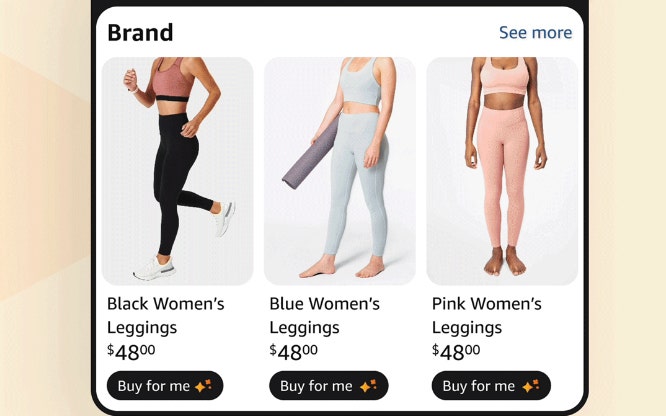Select the Pink Women's Leggings title

pos(487,316)
